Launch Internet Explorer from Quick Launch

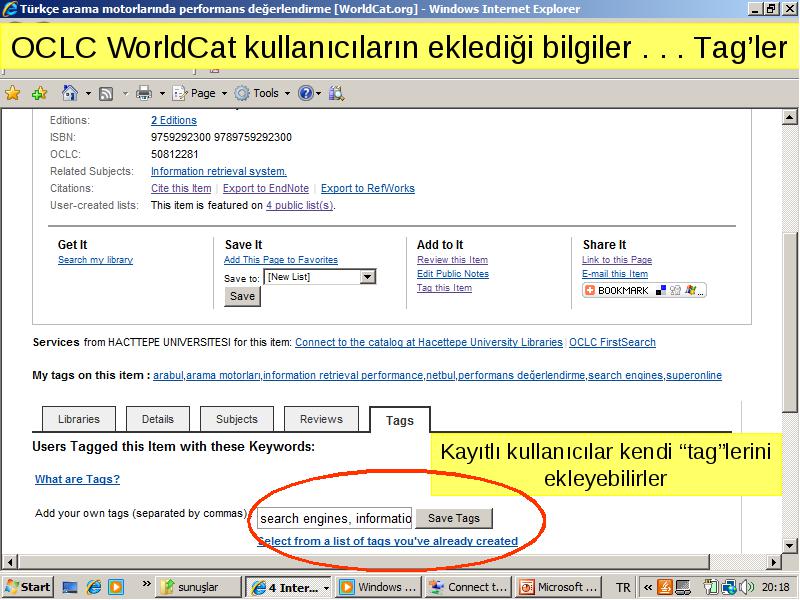coord(94,587)
